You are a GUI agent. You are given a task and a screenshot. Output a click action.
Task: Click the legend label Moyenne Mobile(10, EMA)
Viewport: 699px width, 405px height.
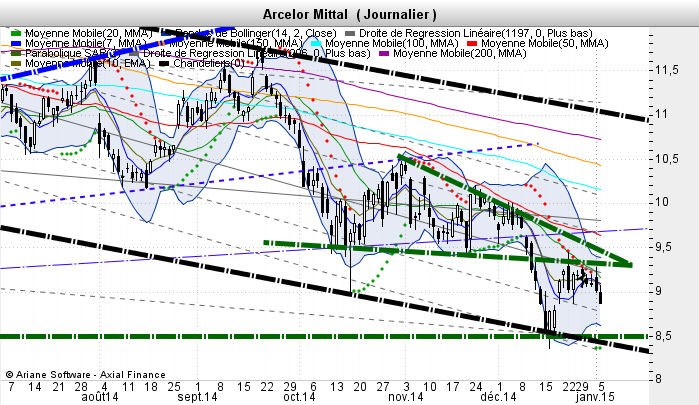88,63
